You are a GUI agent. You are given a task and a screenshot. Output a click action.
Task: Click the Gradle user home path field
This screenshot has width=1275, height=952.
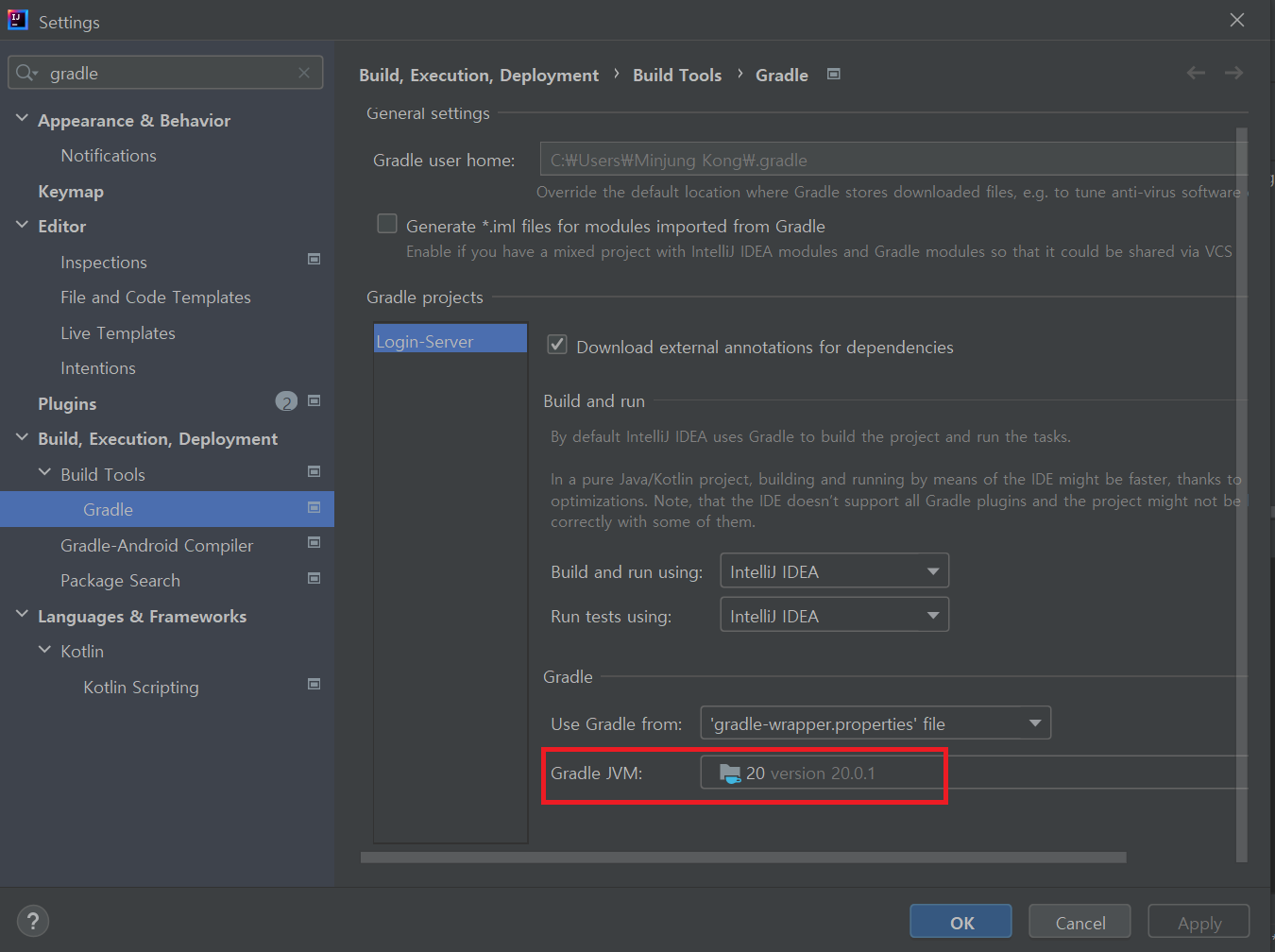[893, 159]
